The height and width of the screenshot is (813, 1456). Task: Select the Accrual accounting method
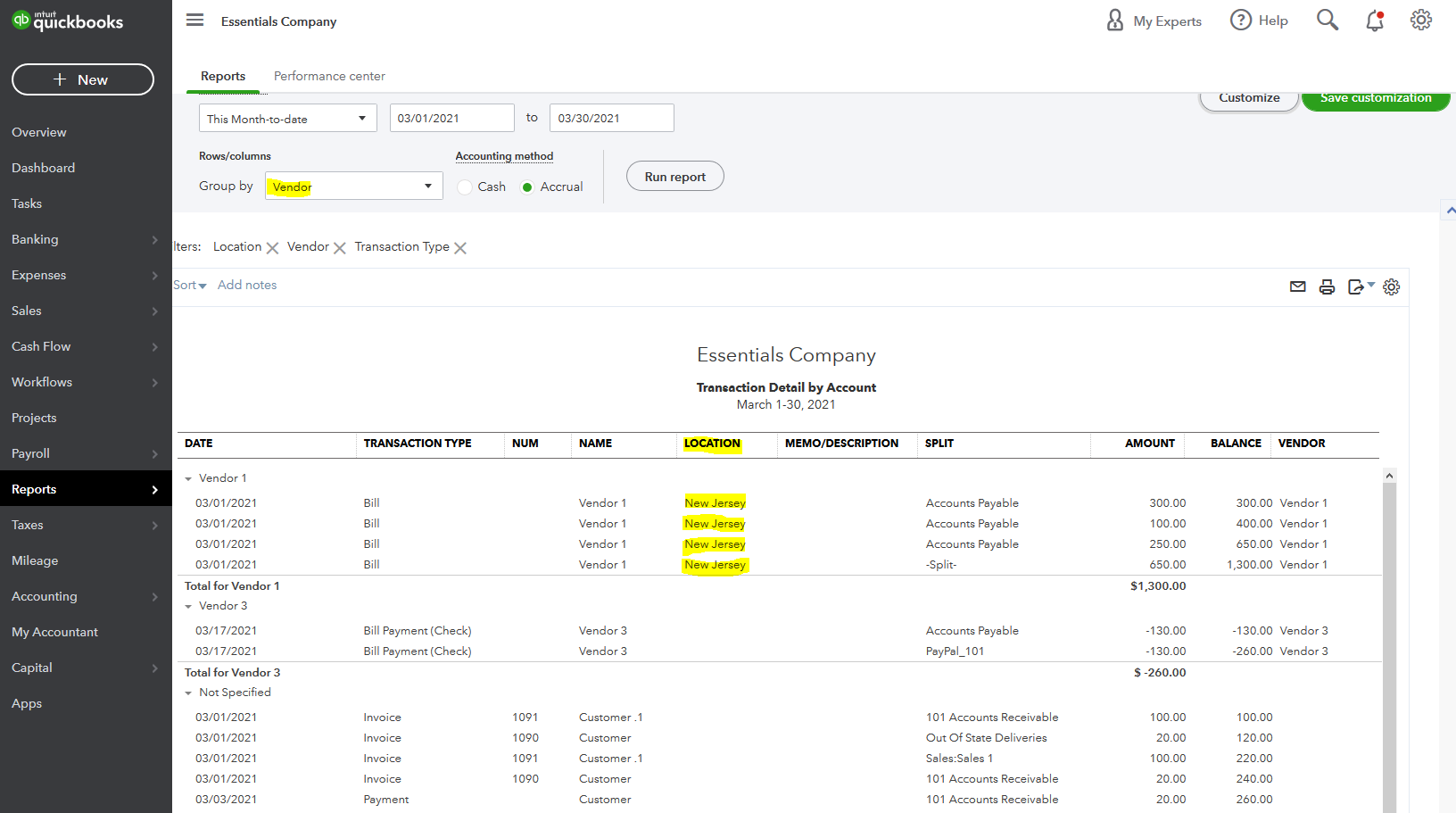pyautogui.click(x=527, y=187)
